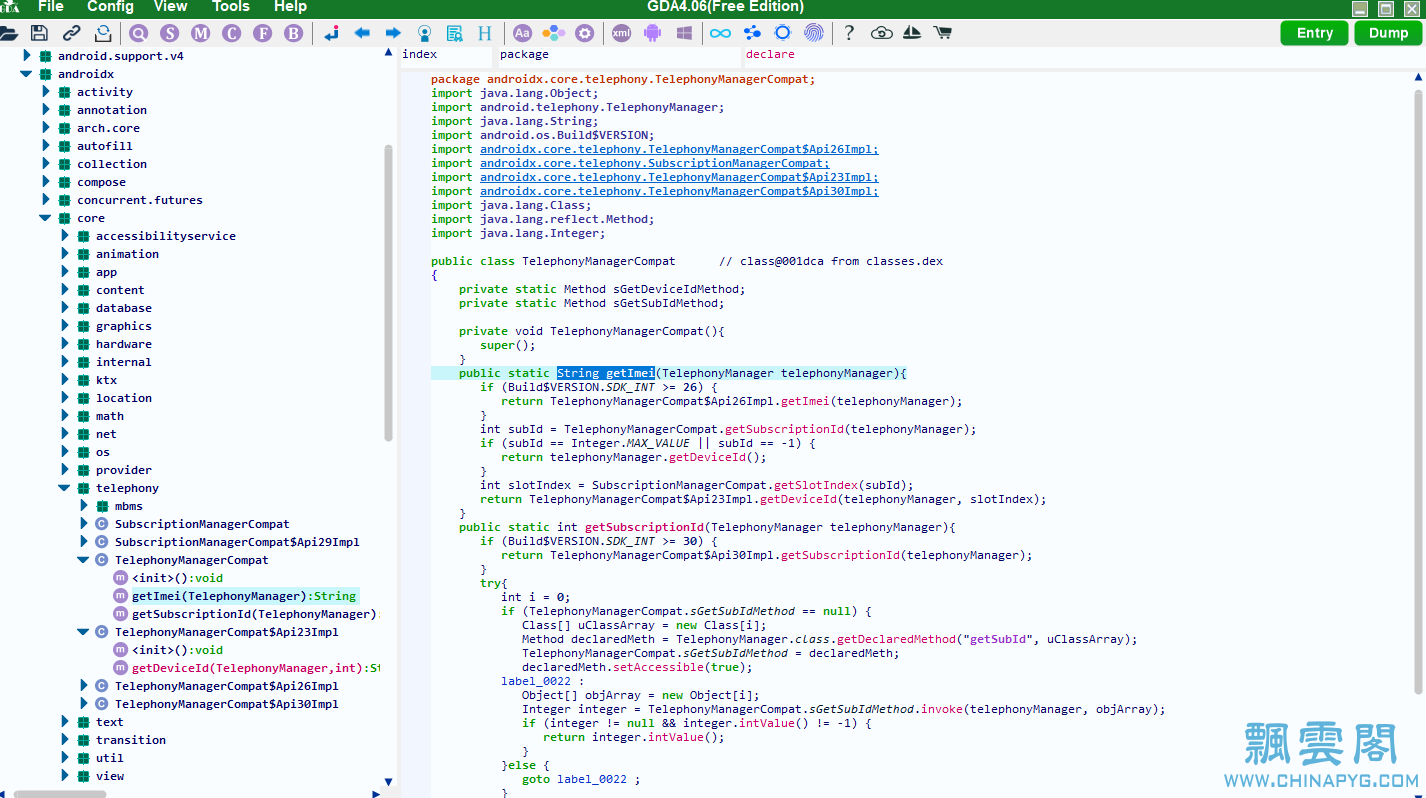Image resolution: width=1426 pixels, height=798 pixels.
Task: Open the Config menu
Action: [x=110, y=7]
